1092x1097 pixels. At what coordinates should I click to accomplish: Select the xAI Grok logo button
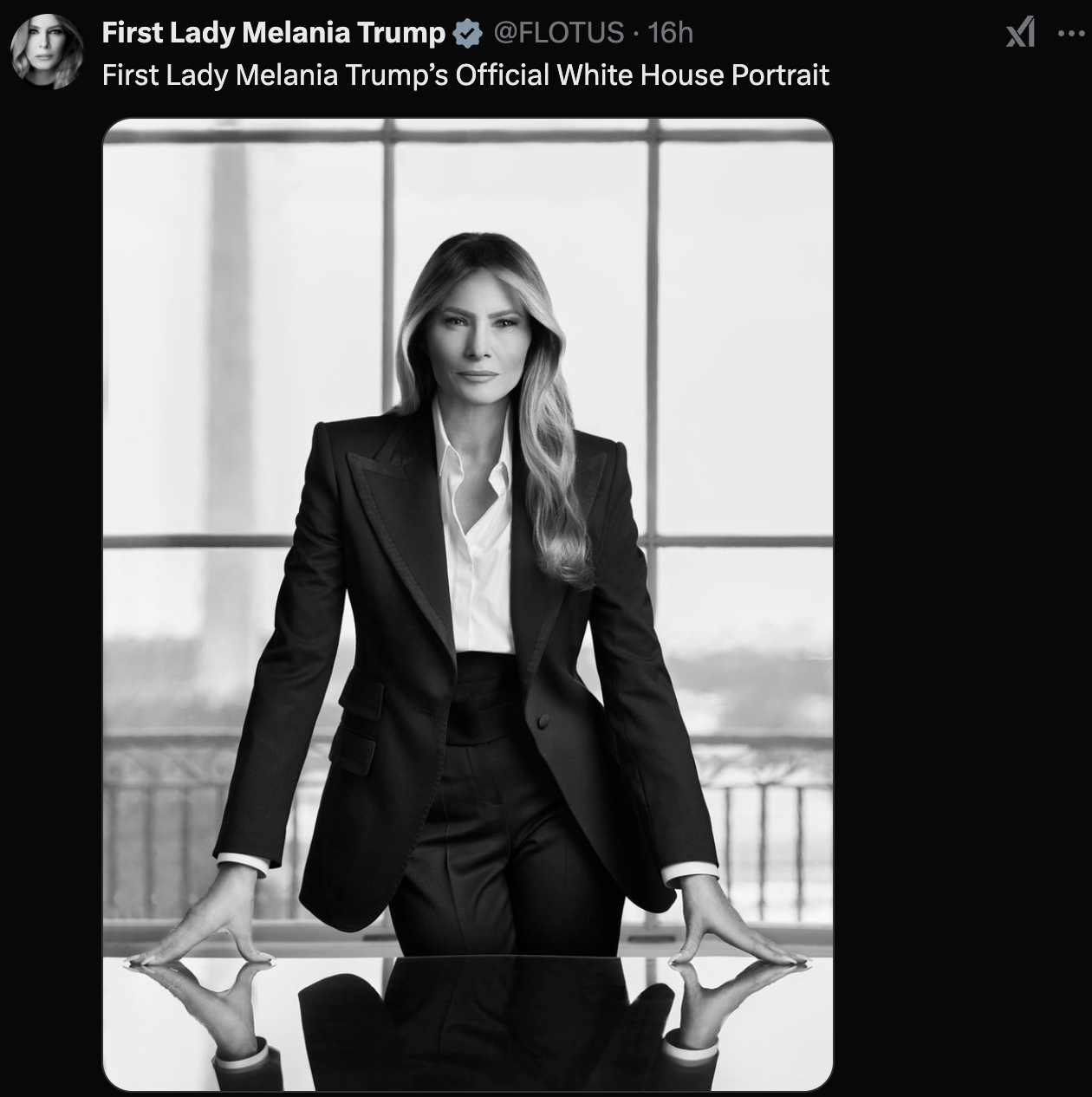tap(1020, 34)
